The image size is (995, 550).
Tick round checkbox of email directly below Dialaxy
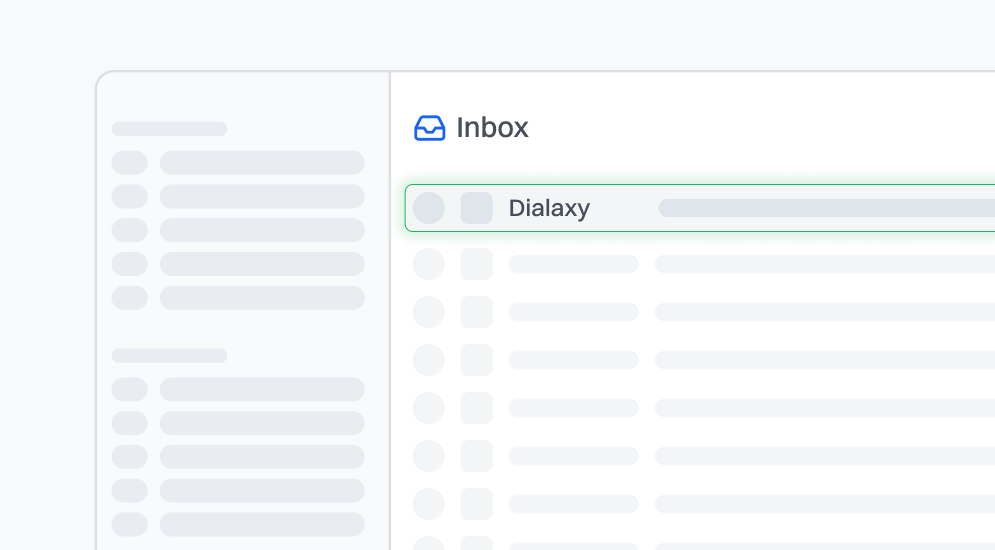tap(429, 264)
